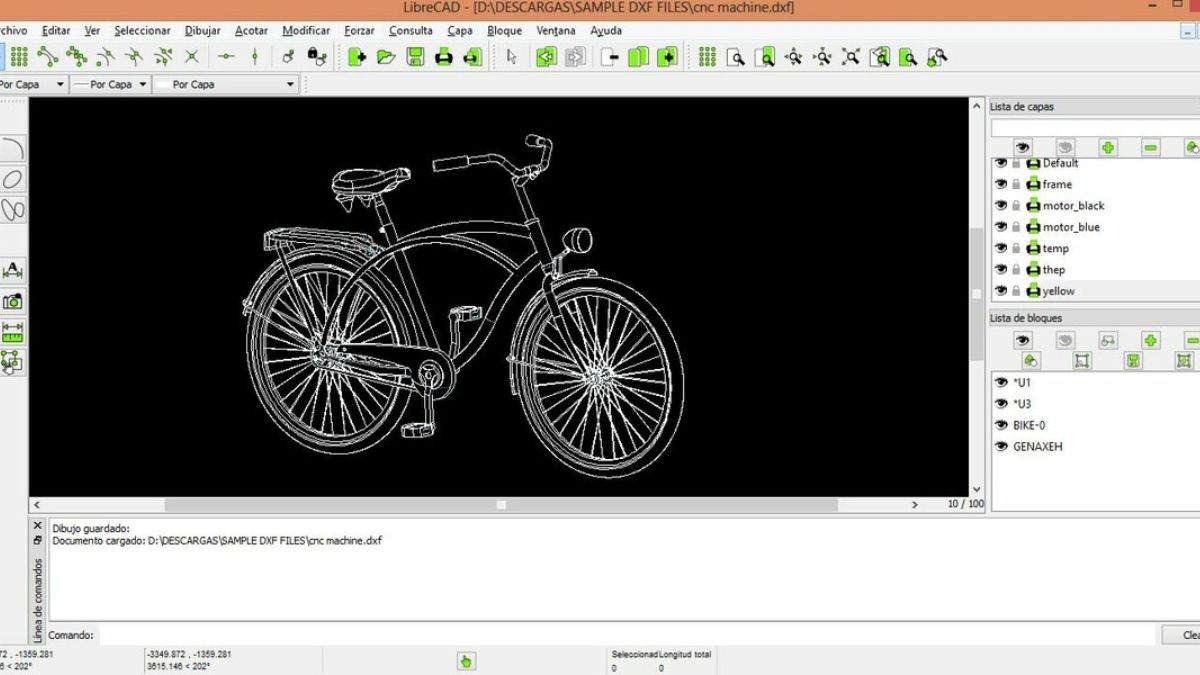The width and height of the screenshot is (1200, 675).
Task: Remove the layer with the green minus icon
Action: pos(1151,148)
